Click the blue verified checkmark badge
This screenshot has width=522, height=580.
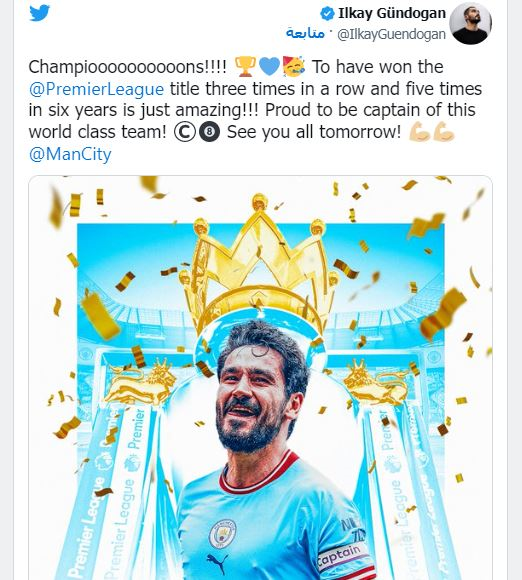pos(327,14)
